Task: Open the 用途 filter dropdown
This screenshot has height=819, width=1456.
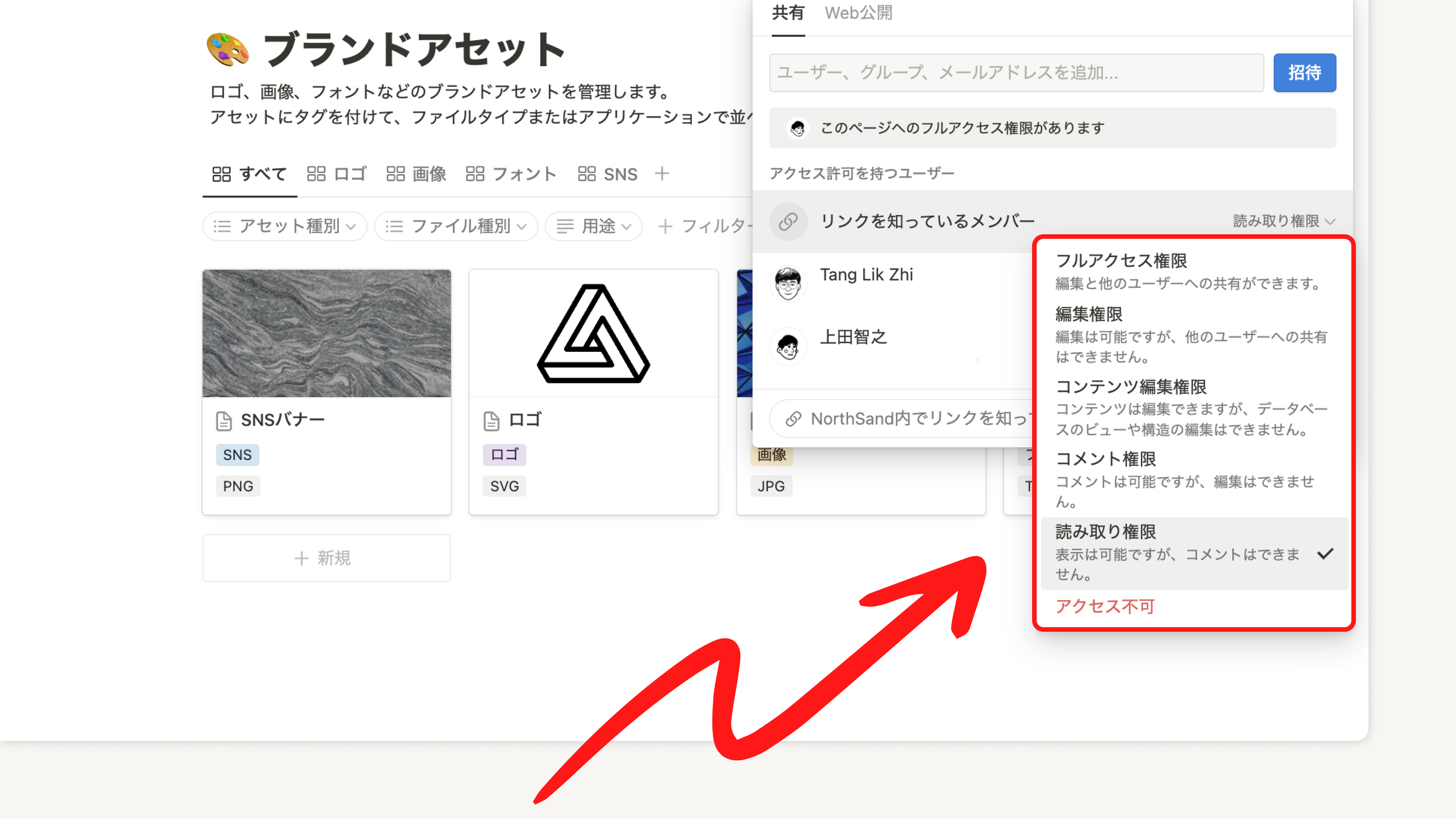Action: click(x=593, y=227)
